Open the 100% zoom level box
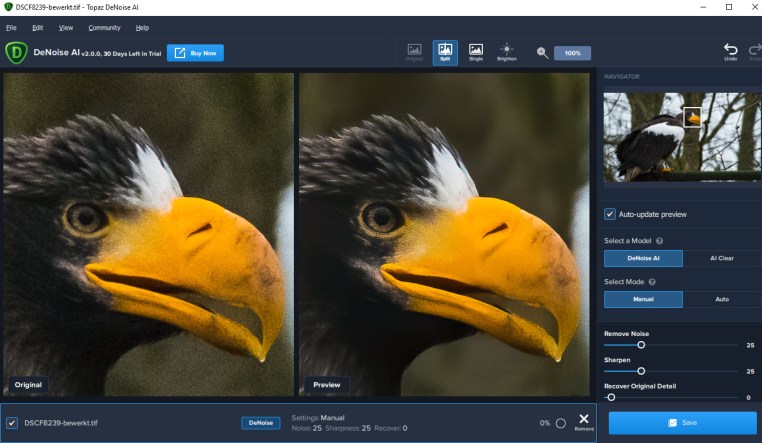Image resolution: width=762 pixels, height=443 pixels. (x=572, y=53)
